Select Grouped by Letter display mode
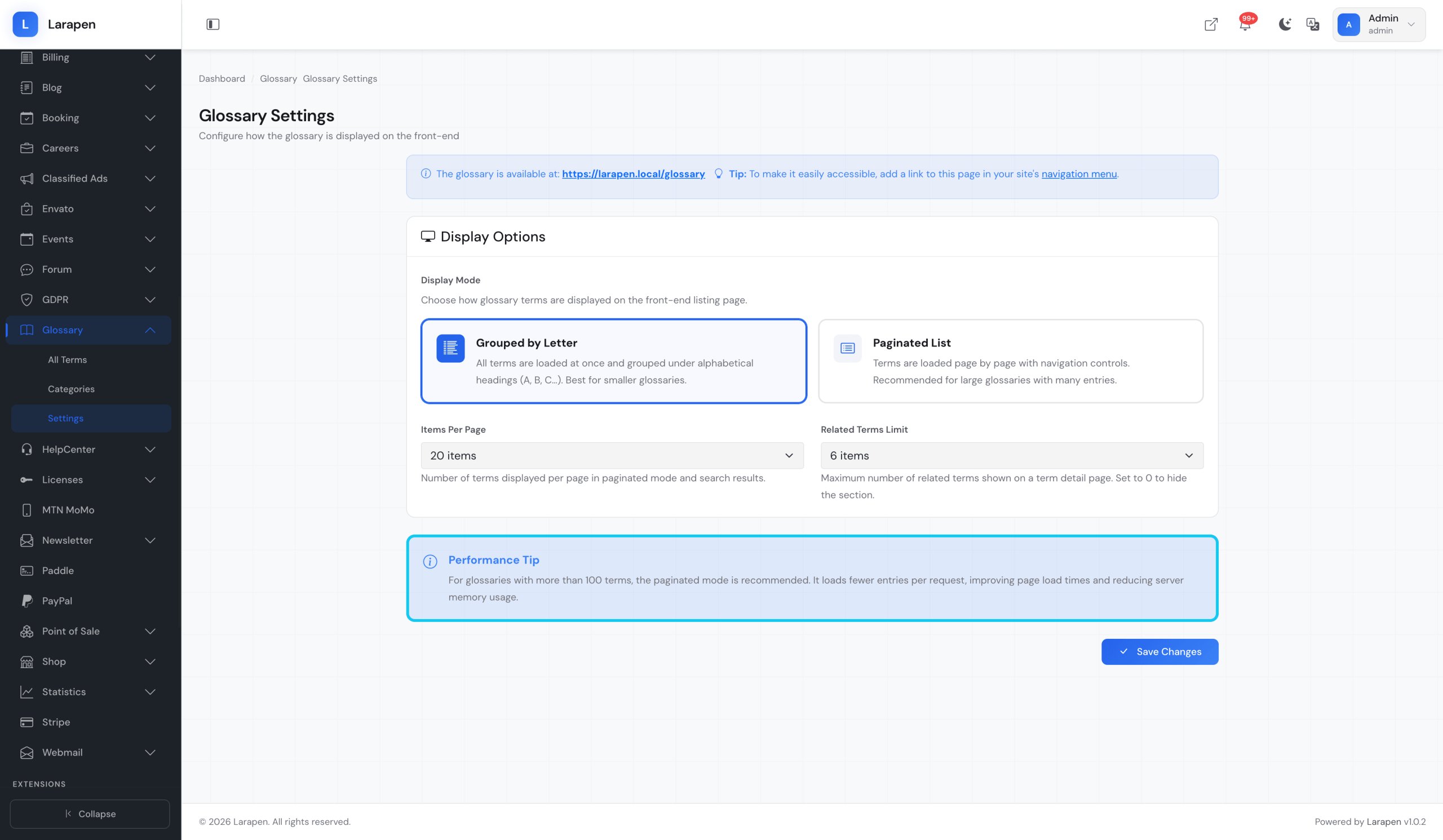Image resolution: width=1443 pixels, height=840 pixels. [x=613, y=361]
